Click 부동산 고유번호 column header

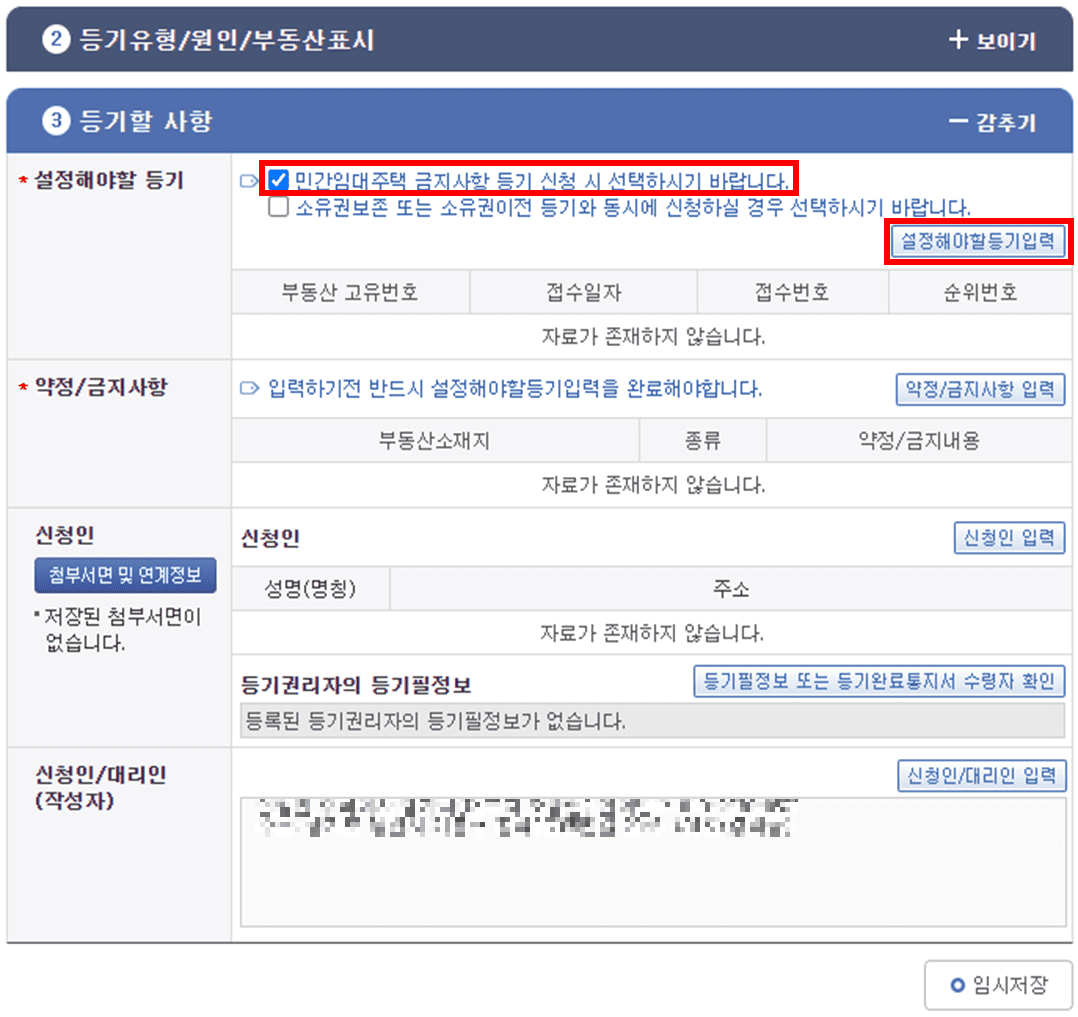click(x=351, y=292)
